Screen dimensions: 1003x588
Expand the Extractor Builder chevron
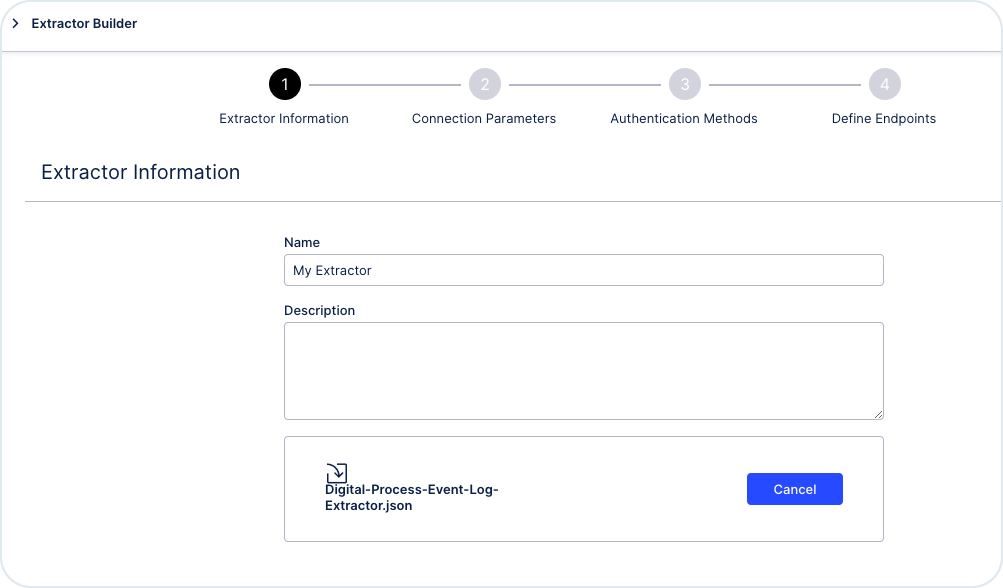(x=15, y=24)
